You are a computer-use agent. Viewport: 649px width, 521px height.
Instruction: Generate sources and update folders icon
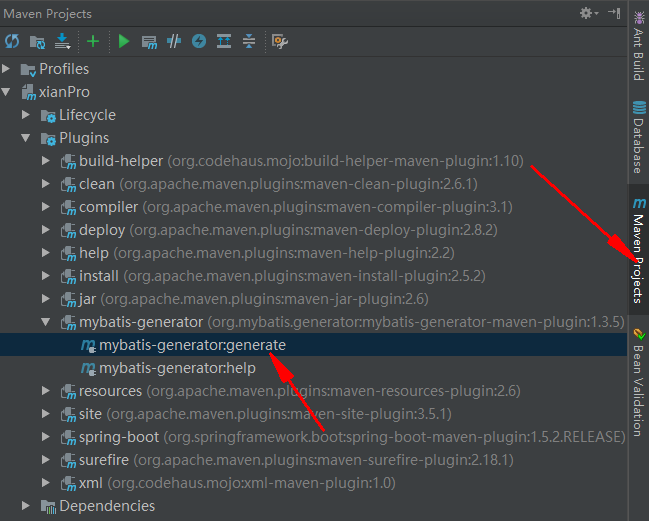(x=37, y=41)
